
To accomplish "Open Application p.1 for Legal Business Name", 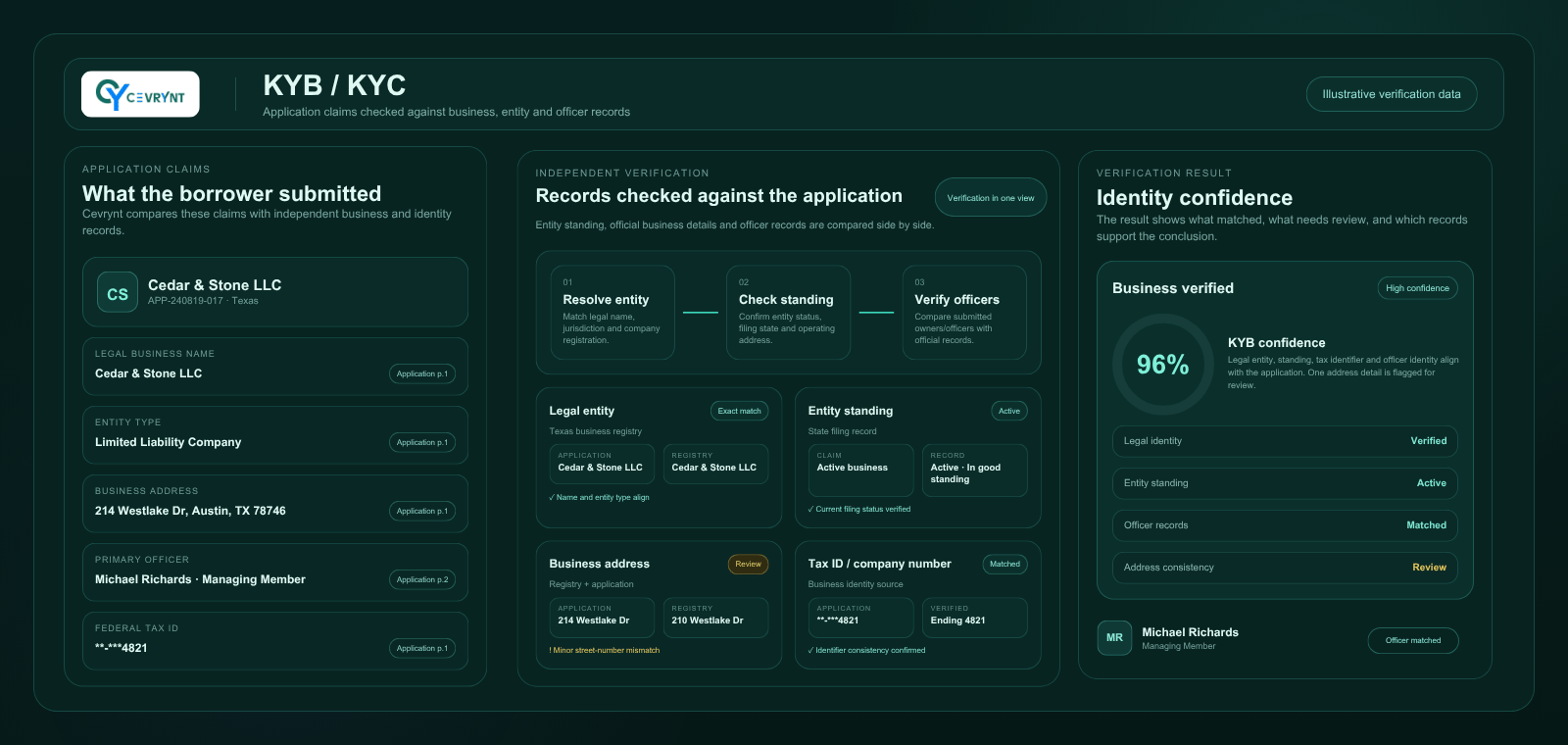I will tap(422, 373).
